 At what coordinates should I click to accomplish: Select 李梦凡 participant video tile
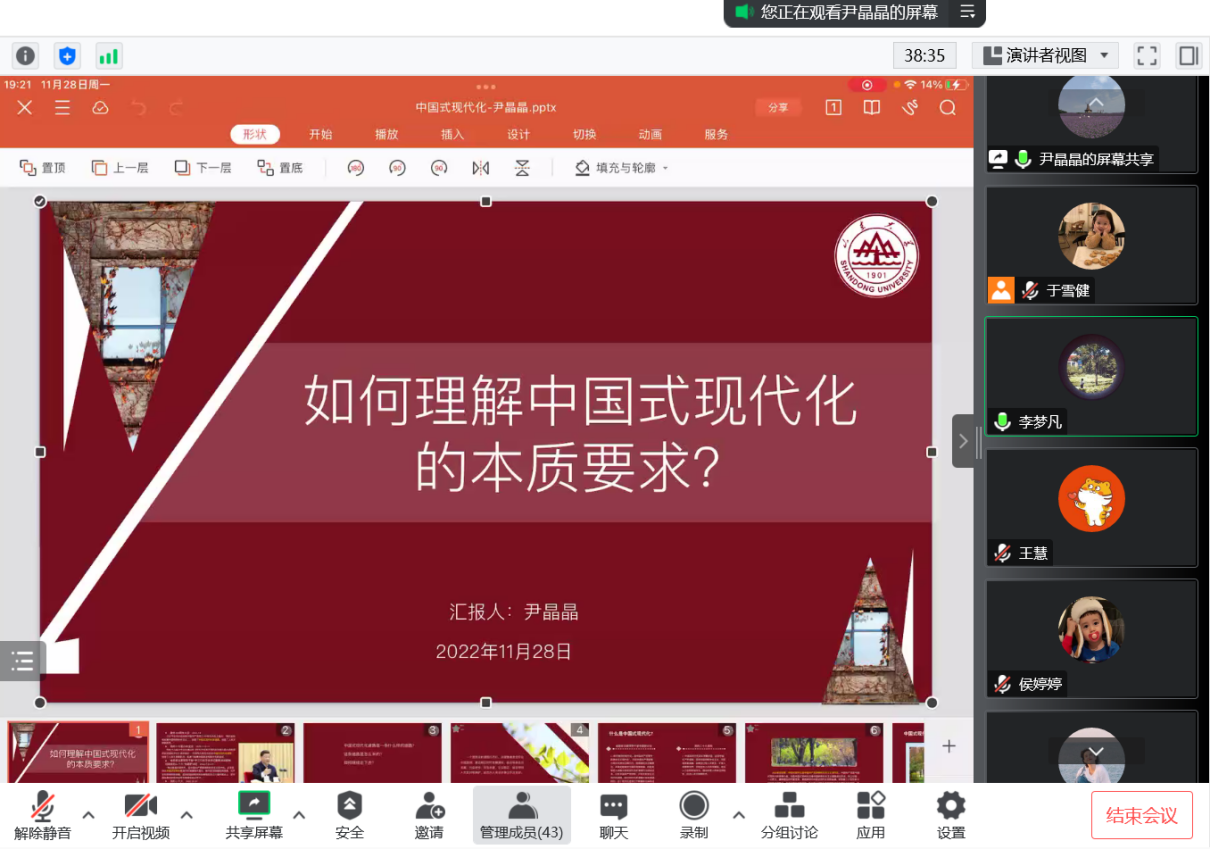(1091, 376)
